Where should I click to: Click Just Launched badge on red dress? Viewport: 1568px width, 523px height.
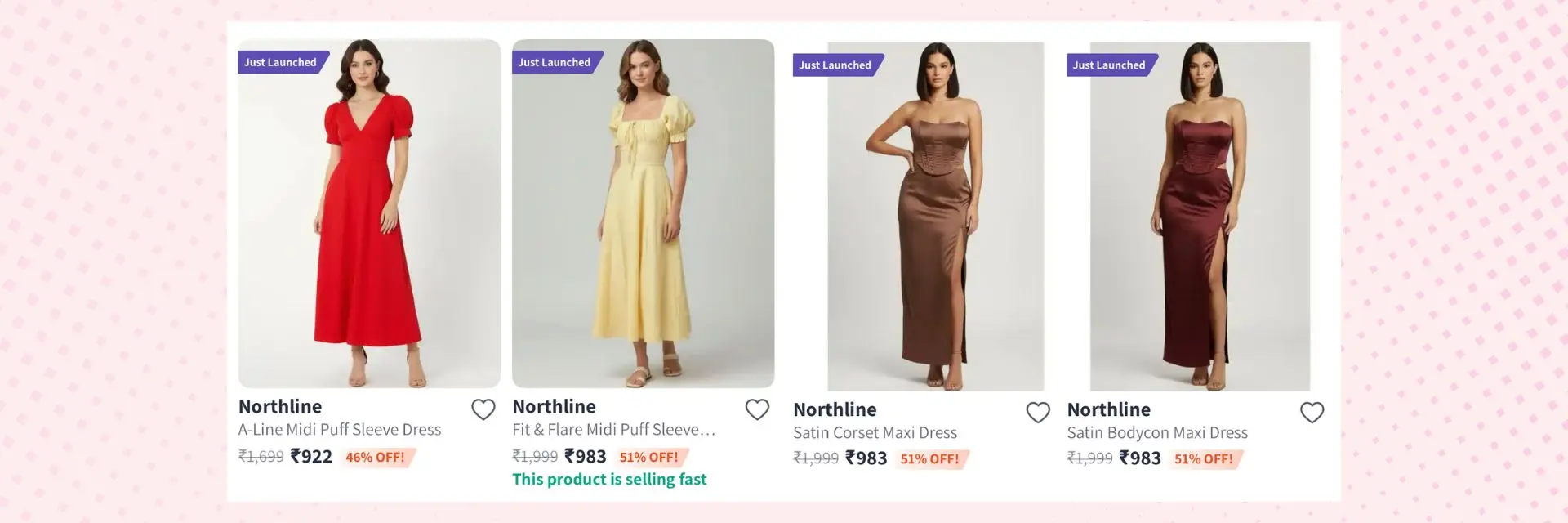tap(280, 62)
